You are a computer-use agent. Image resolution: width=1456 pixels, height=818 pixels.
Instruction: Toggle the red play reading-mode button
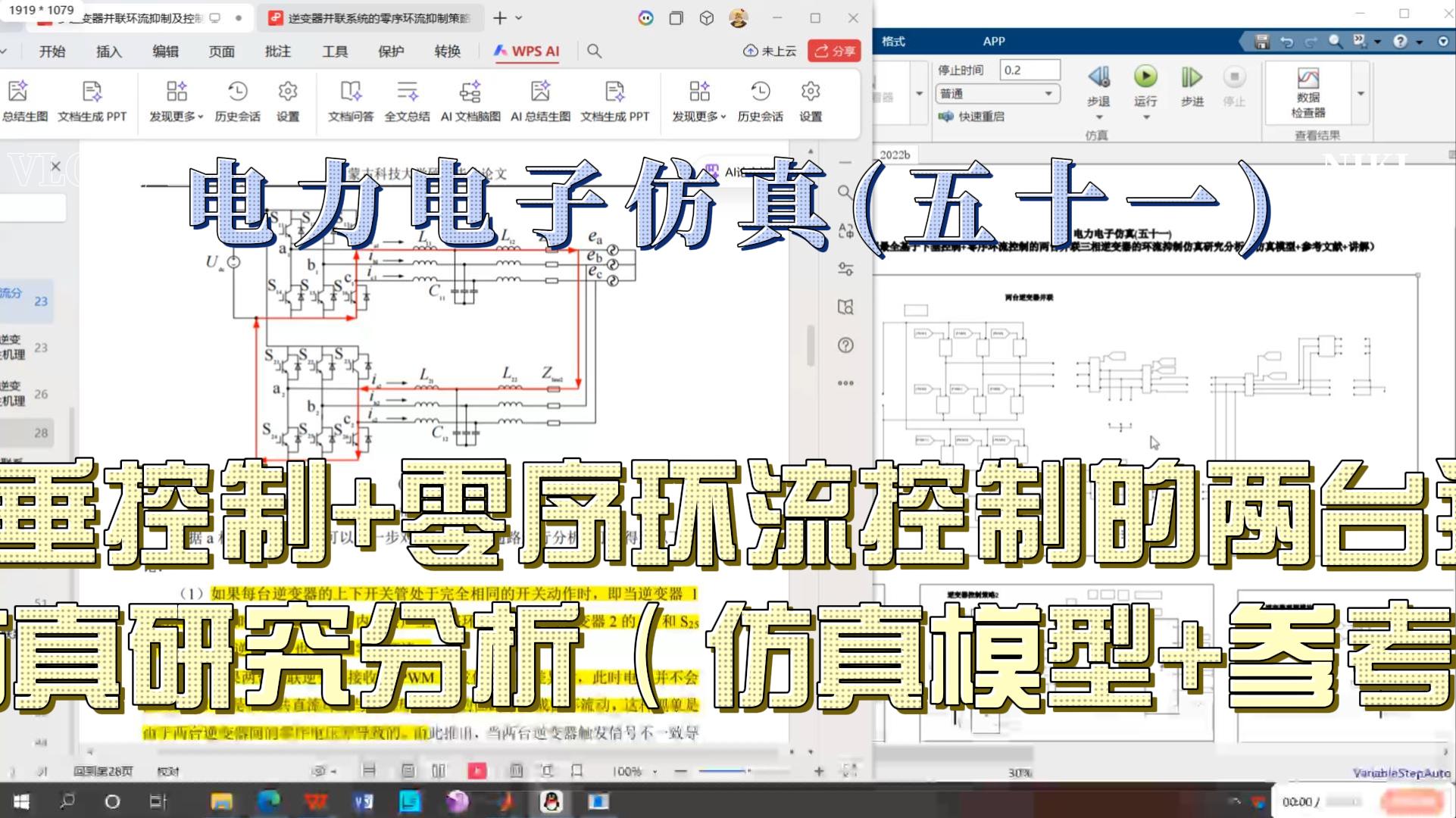477,771
